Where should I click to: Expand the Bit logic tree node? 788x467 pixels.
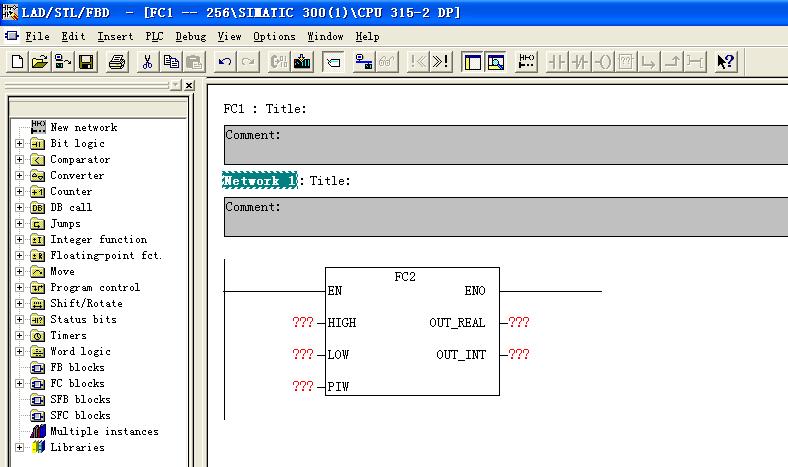[20, 143]
